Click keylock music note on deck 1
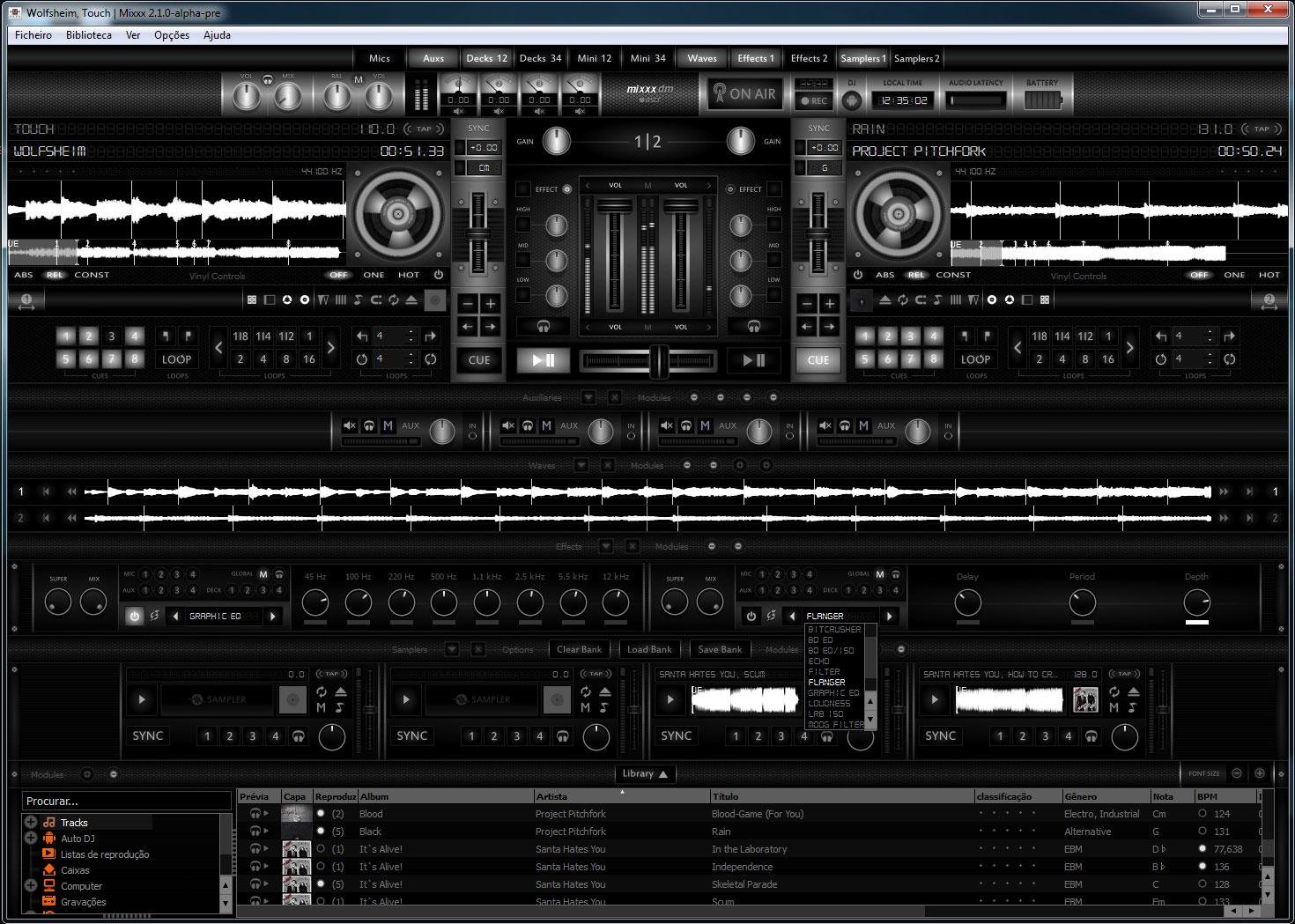 pyautogui.click(x=358, y=300)
